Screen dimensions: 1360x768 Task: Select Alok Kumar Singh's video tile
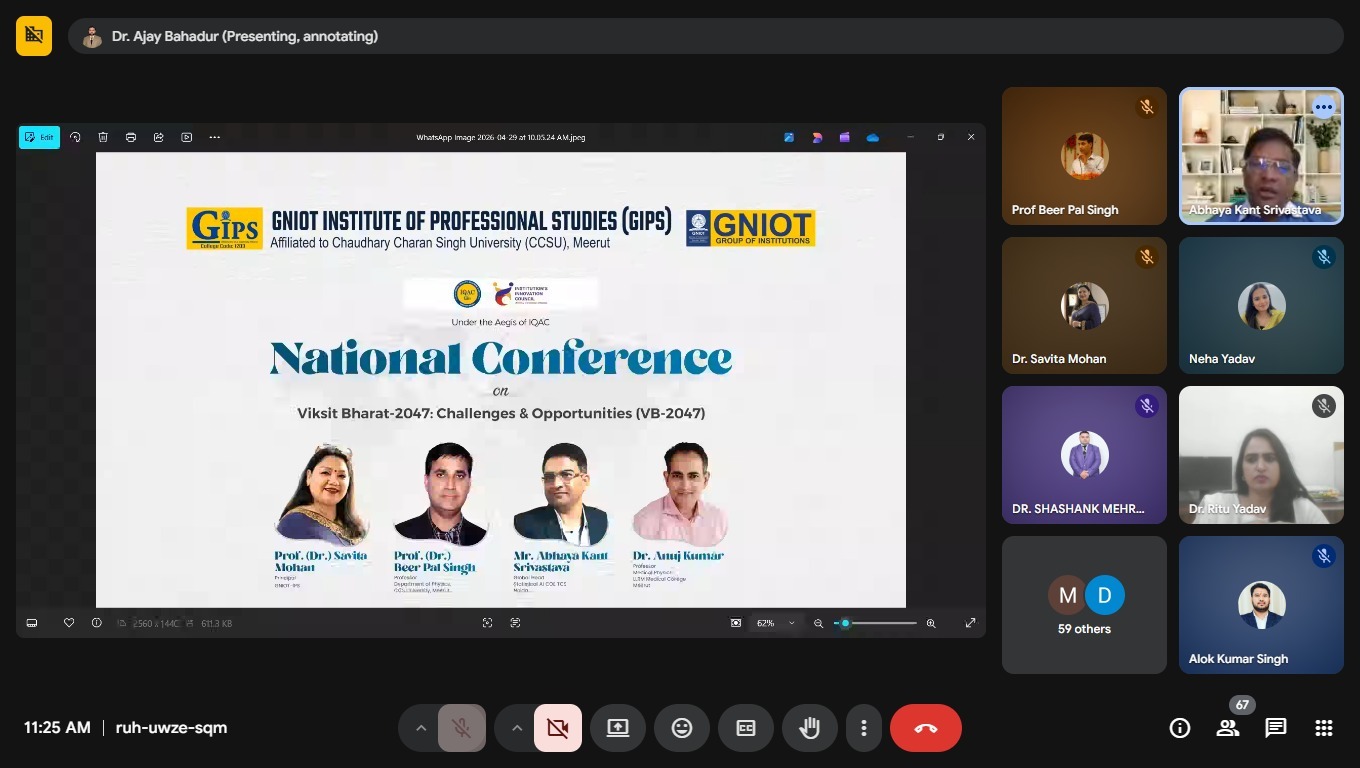click(x=1261, y=605)
